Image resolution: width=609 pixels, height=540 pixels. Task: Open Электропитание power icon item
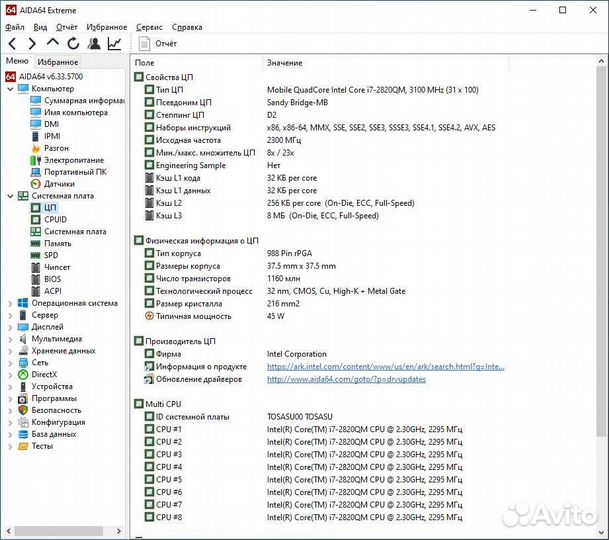(36, 160)
